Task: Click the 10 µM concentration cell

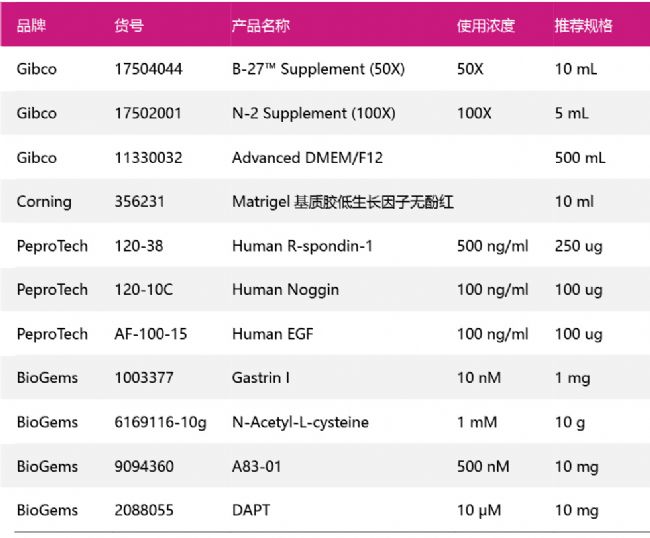Action: click(480, 510)
